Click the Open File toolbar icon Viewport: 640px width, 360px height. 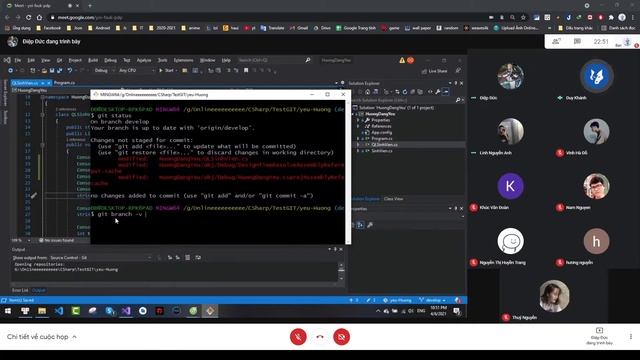[x=44, y=71]
